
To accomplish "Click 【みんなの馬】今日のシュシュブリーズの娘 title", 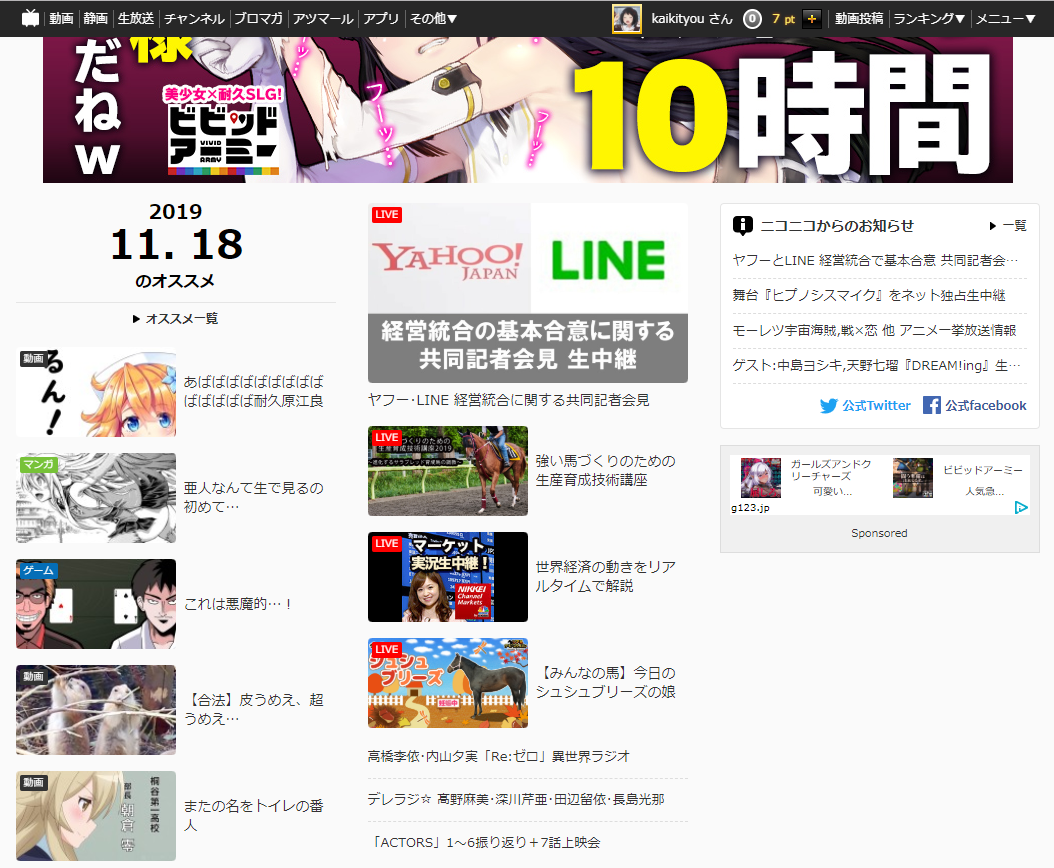I will tap(606, 682).
